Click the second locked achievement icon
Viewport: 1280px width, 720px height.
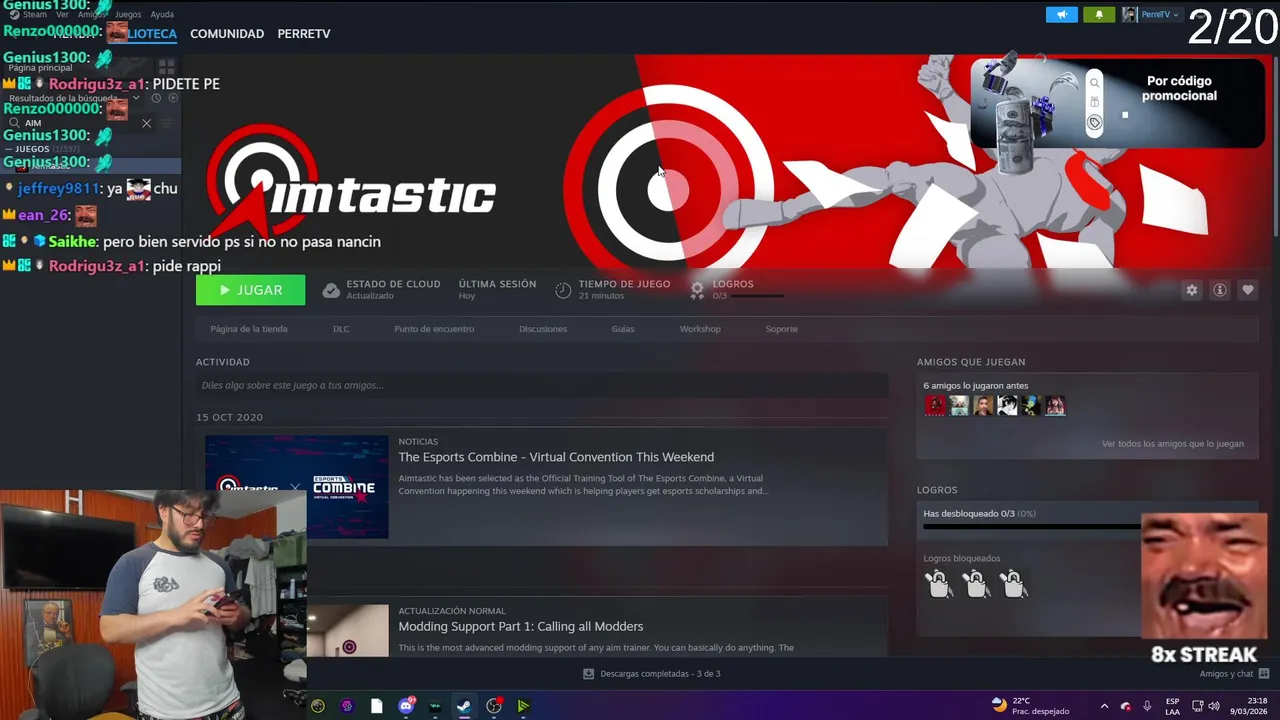coord(976,584)
